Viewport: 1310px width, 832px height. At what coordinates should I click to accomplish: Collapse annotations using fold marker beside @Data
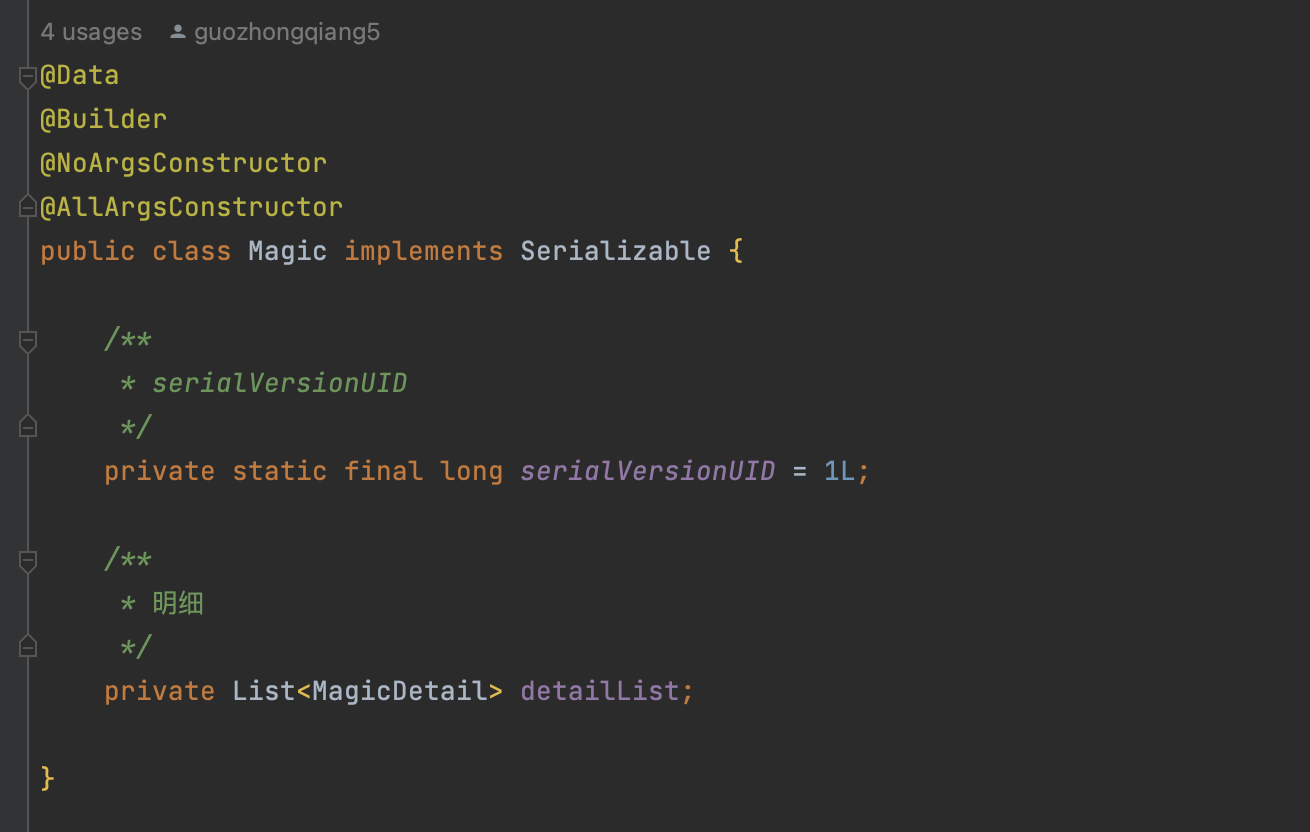coord(28,76)
